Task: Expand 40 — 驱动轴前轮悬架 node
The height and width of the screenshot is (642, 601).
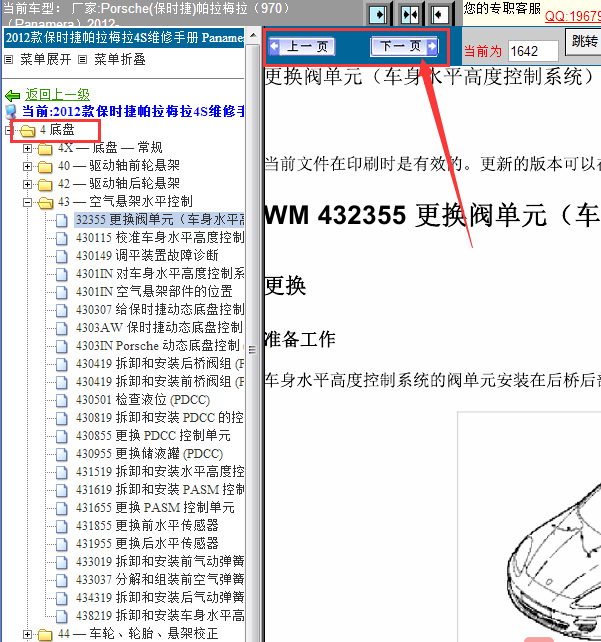Action: tap(27, 166)
